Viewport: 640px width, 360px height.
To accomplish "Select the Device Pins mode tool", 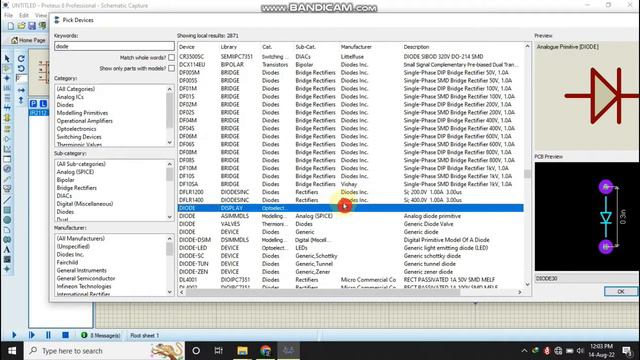I will pos(7,139).
